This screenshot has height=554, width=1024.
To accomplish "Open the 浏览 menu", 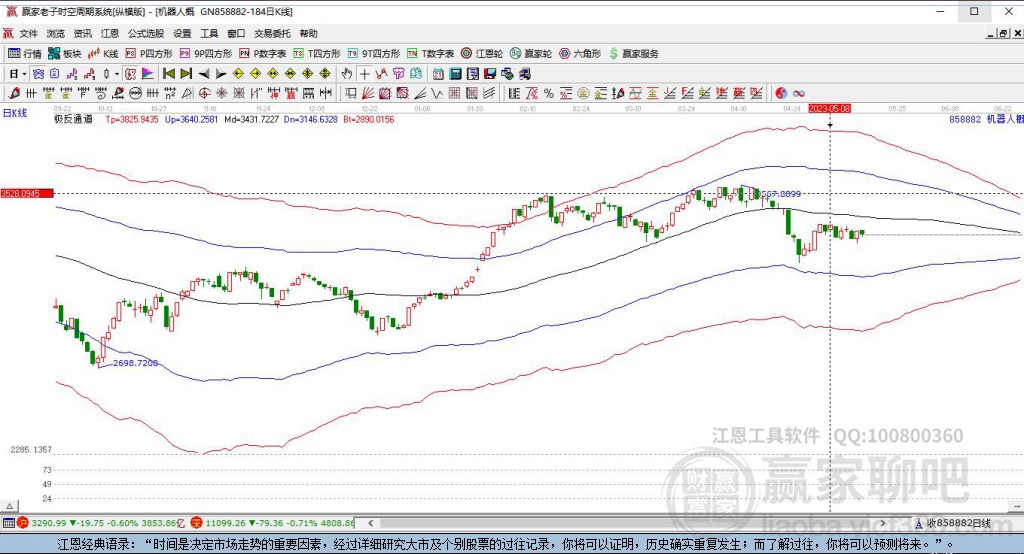I will (56, 33).
